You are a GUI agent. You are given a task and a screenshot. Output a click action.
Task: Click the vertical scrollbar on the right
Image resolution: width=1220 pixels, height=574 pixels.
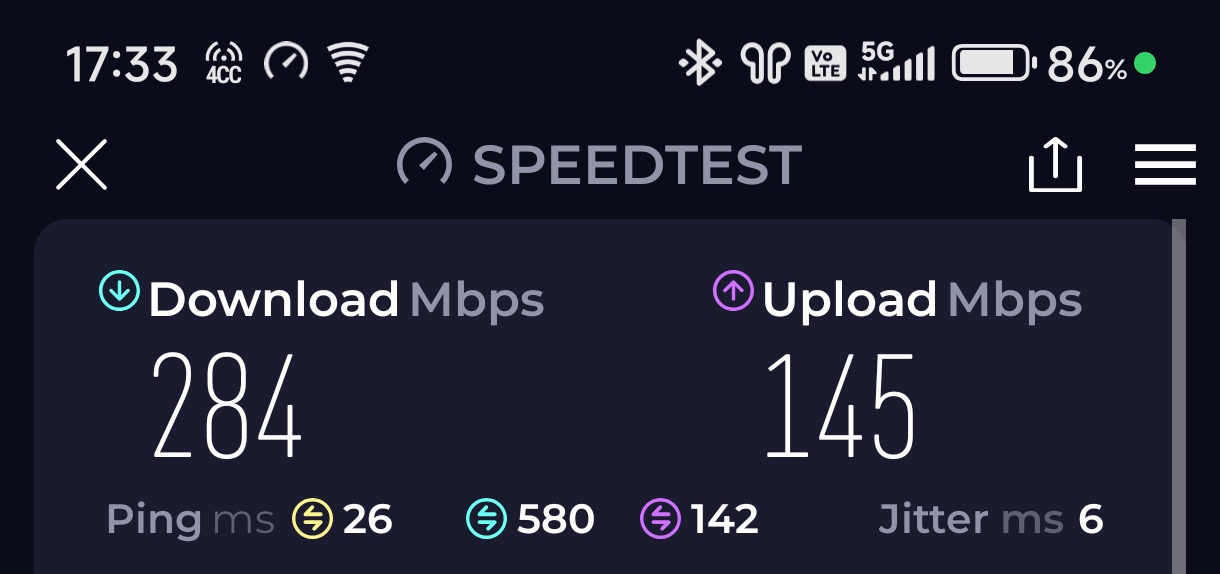(1179, 396)
